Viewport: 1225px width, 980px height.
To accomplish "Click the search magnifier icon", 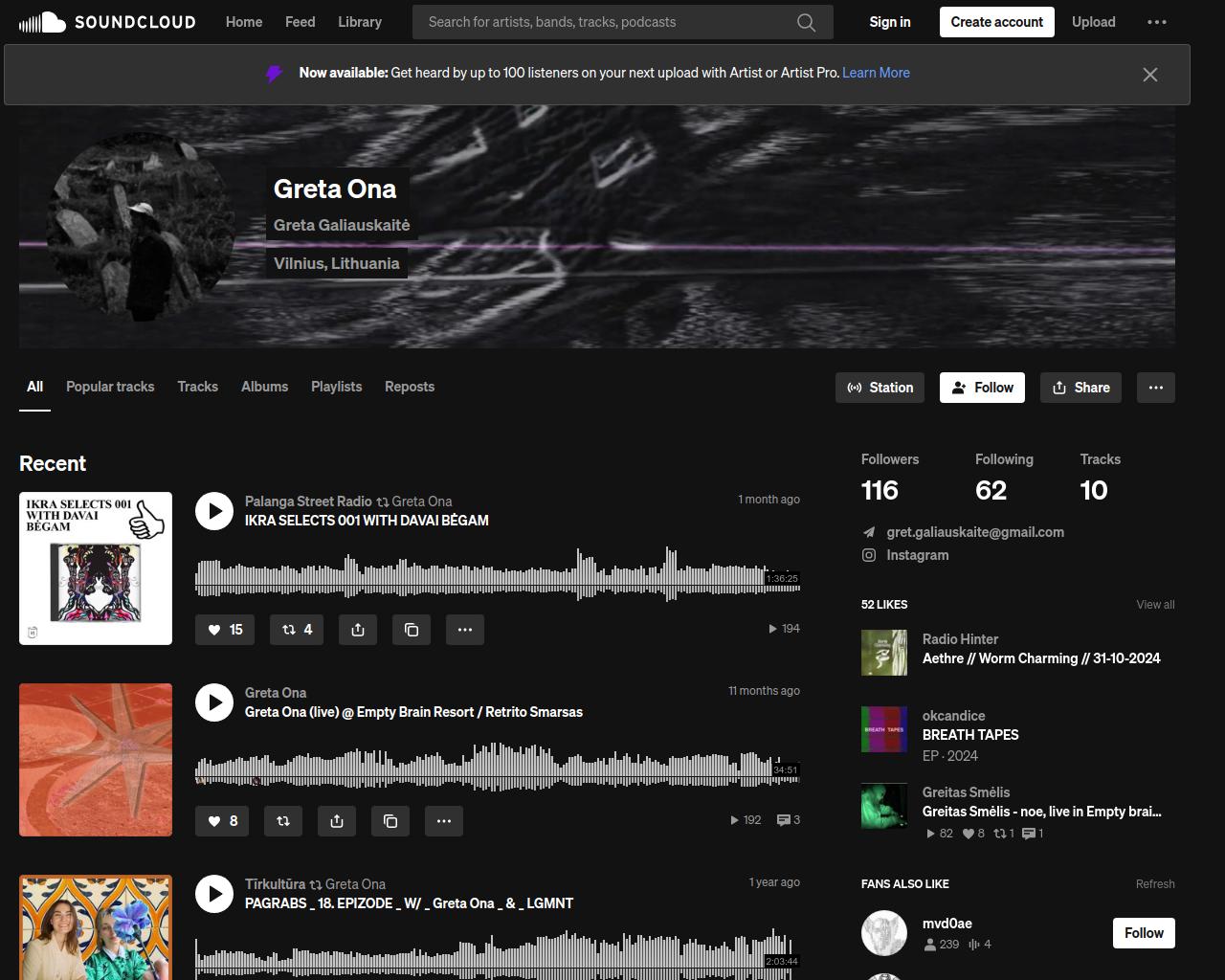I will pos(806,22).
